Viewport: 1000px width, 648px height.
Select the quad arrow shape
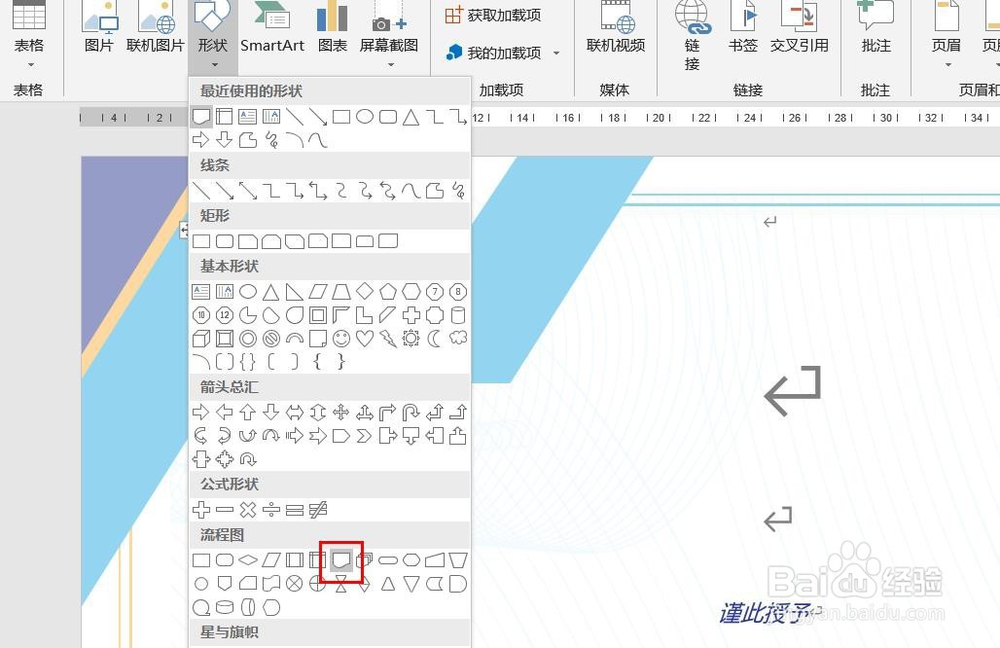(341, 413)
